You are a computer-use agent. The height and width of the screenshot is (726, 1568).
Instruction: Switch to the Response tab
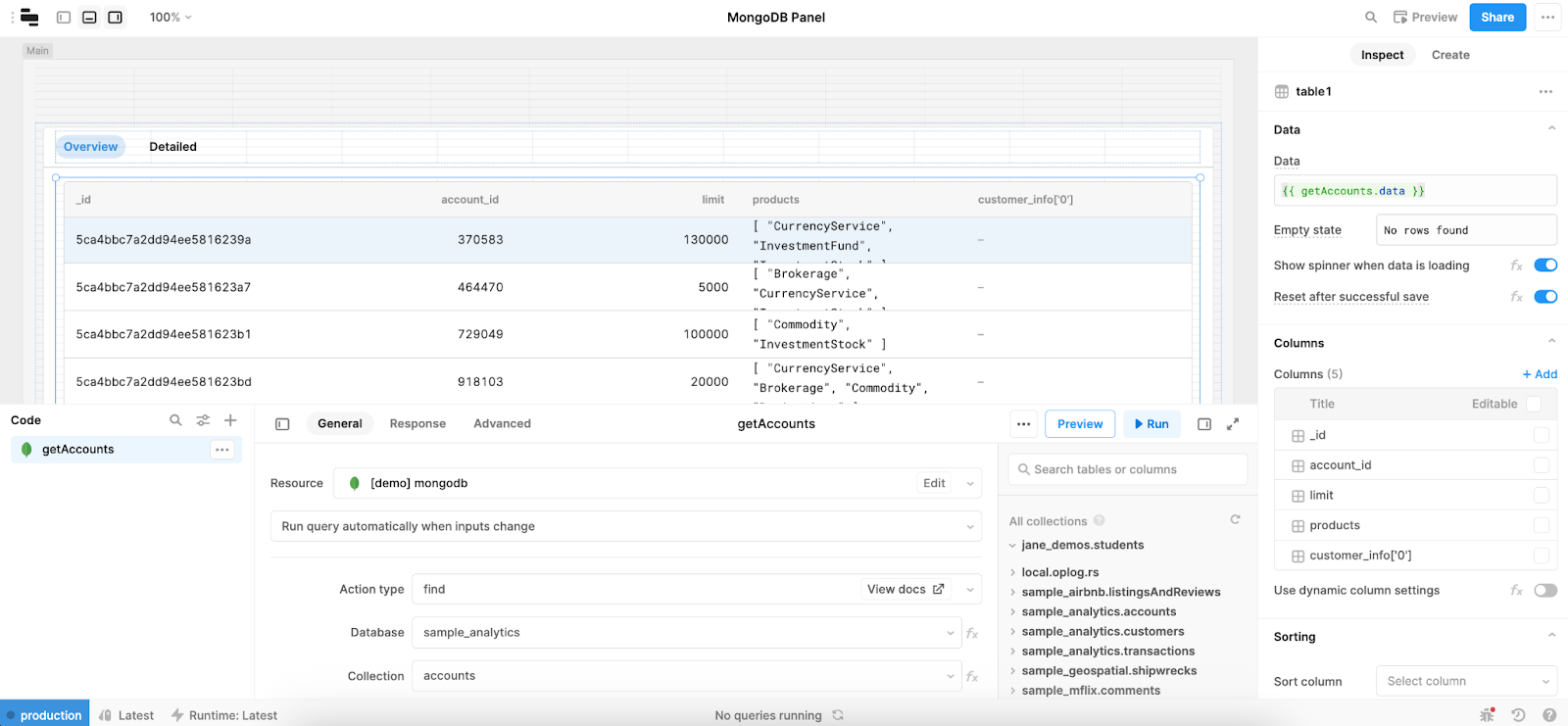tap(417, 424)
